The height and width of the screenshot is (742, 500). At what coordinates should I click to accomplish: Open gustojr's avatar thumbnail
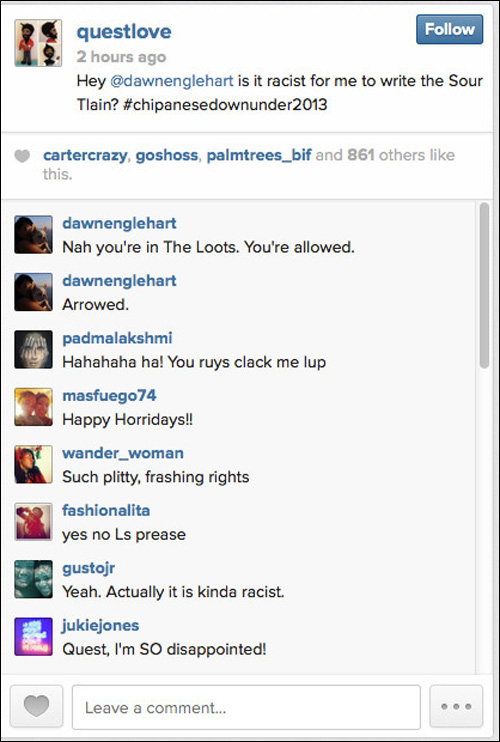pos(33,579)
